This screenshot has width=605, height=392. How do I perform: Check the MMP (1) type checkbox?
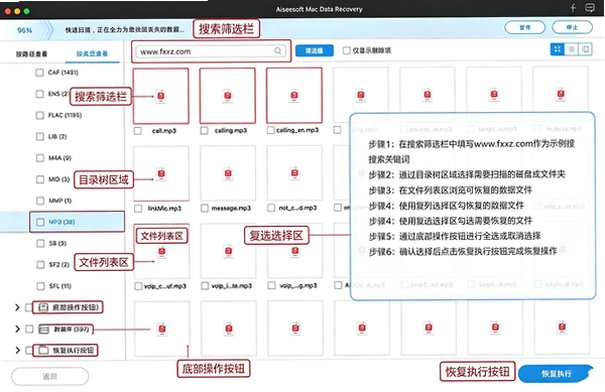click(39, 201)
